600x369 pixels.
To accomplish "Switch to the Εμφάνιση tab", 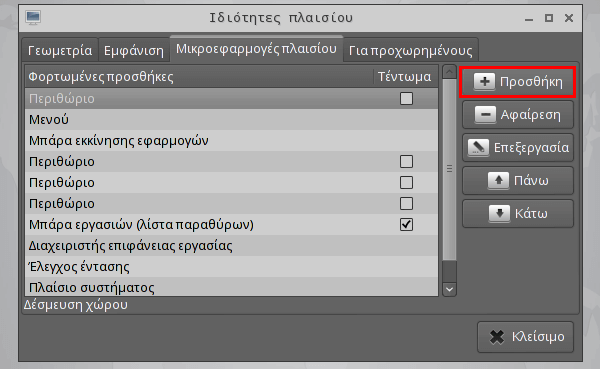I will coord(134,50).
